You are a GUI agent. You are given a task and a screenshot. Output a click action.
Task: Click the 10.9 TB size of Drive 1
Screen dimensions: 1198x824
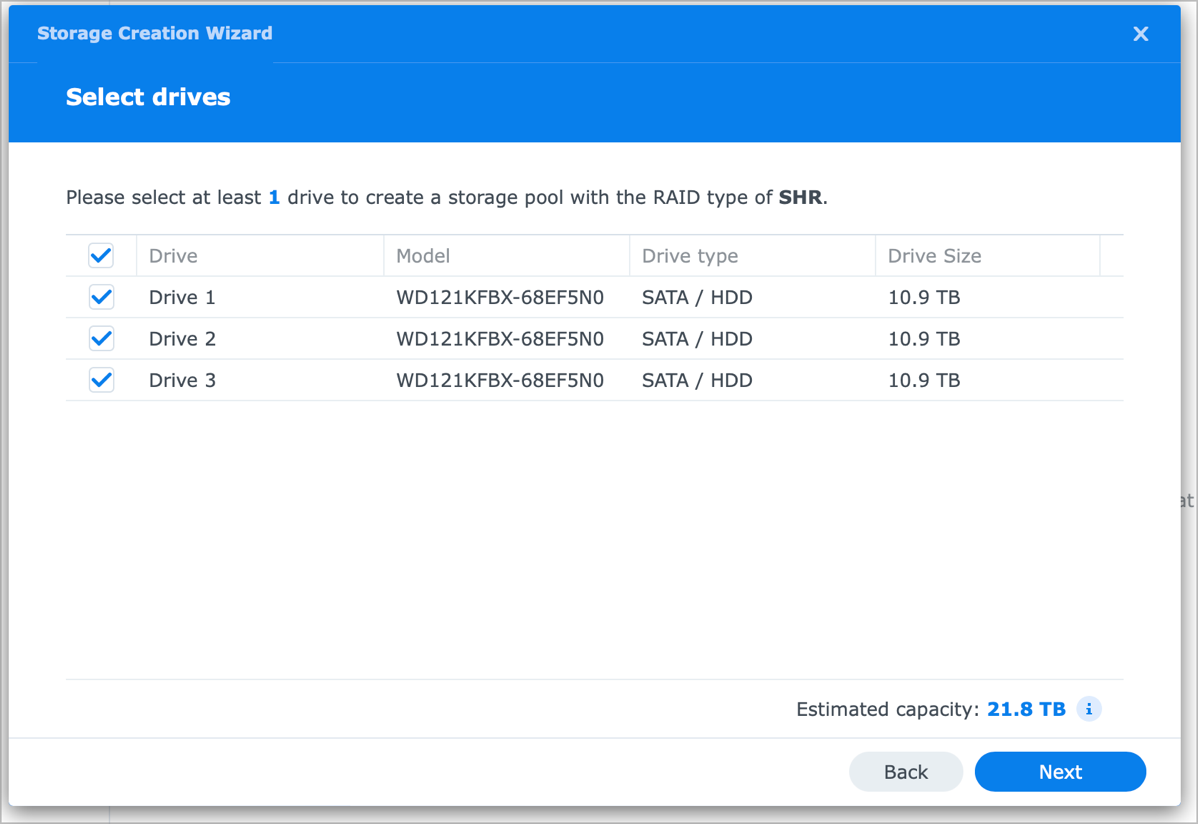click(924, 298)
